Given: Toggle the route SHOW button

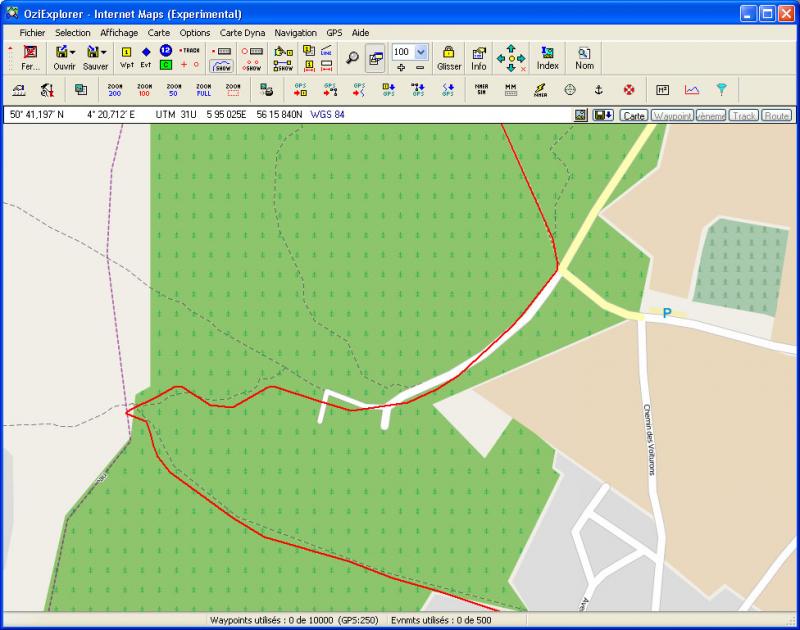Looking at the screenshot, I should (283, 66).
